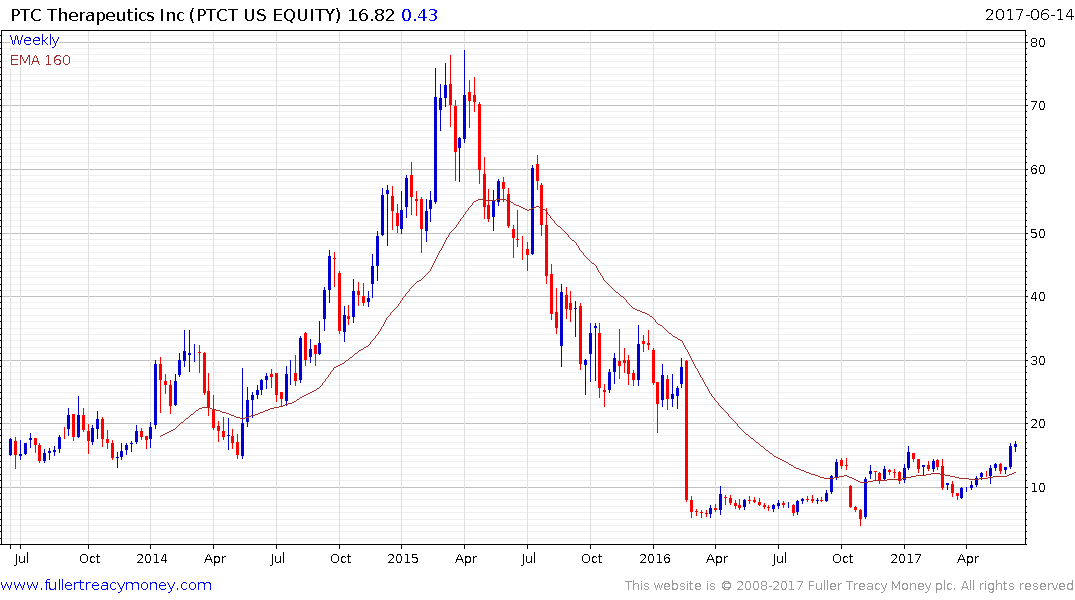Select the price change value 0.43
The height and width of the screenshot is (600, 1075).
420,14
